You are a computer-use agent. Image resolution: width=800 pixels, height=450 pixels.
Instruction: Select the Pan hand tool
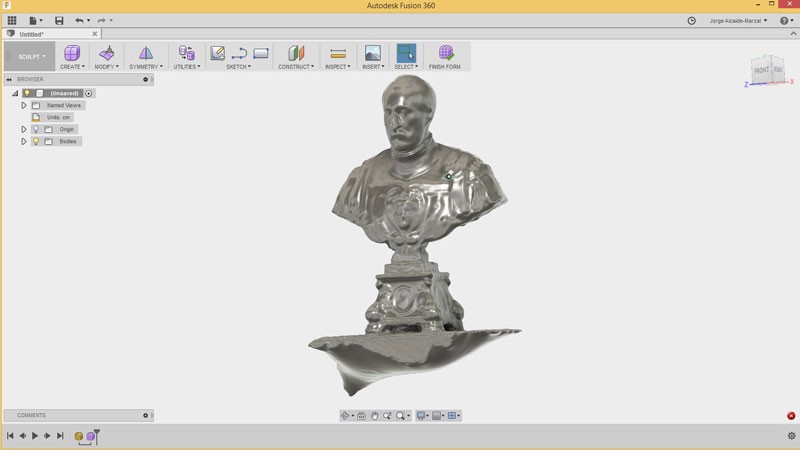pos(374,416)
